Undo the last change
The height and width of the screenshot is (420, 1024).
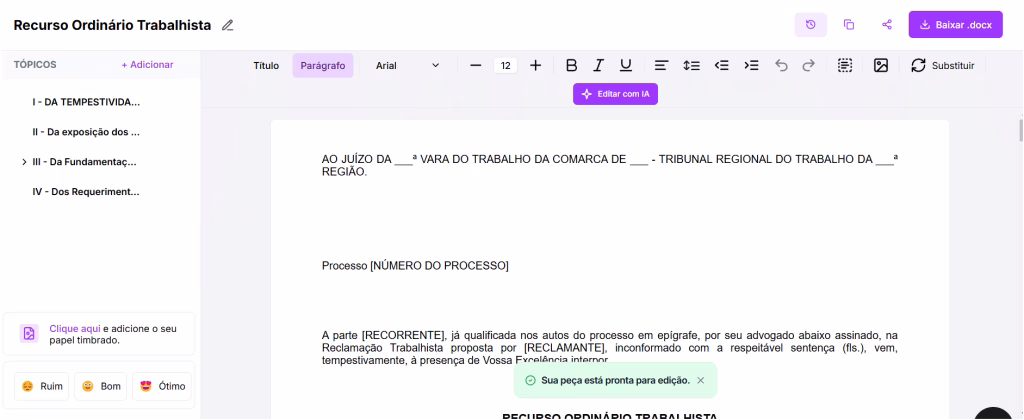click(781, 65)
